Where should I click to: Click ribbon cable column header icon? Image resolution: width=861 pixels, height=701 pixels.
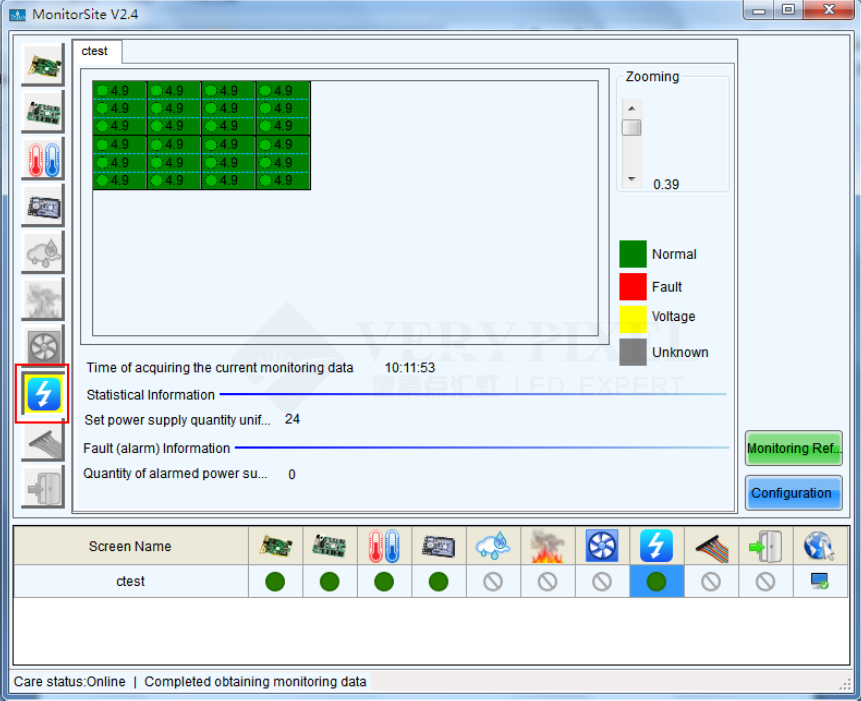coord(711,548)
